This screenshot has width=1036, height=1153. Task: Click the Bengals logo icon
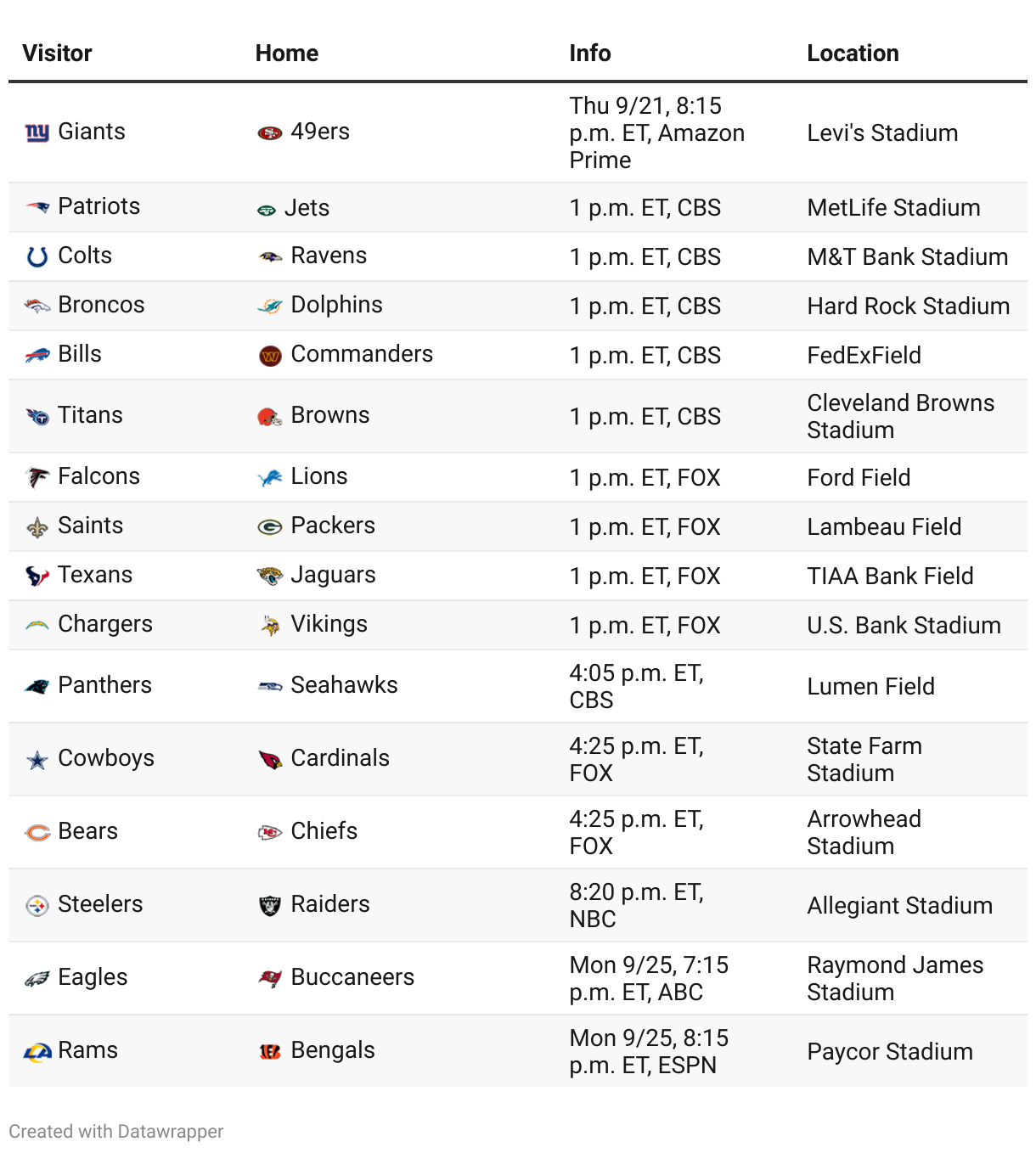(x=270, y=1052)
